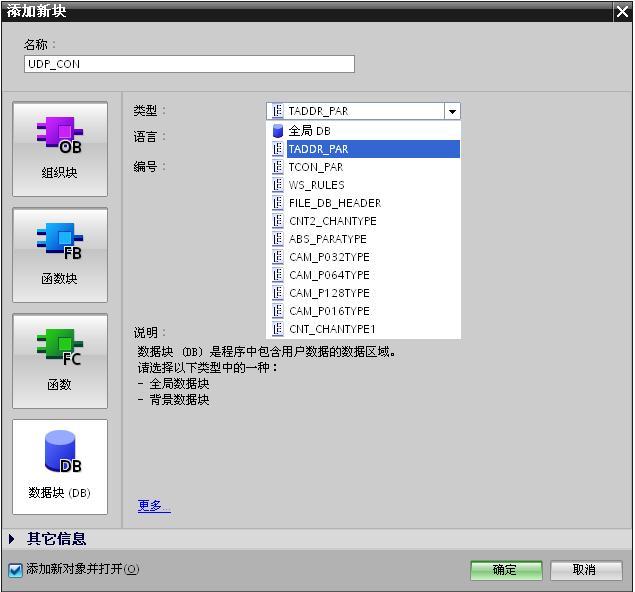Viewport: 635px width, 592px height.
Task: Click the icon beside TCON_PAR entry
Action: click(278, 167)
